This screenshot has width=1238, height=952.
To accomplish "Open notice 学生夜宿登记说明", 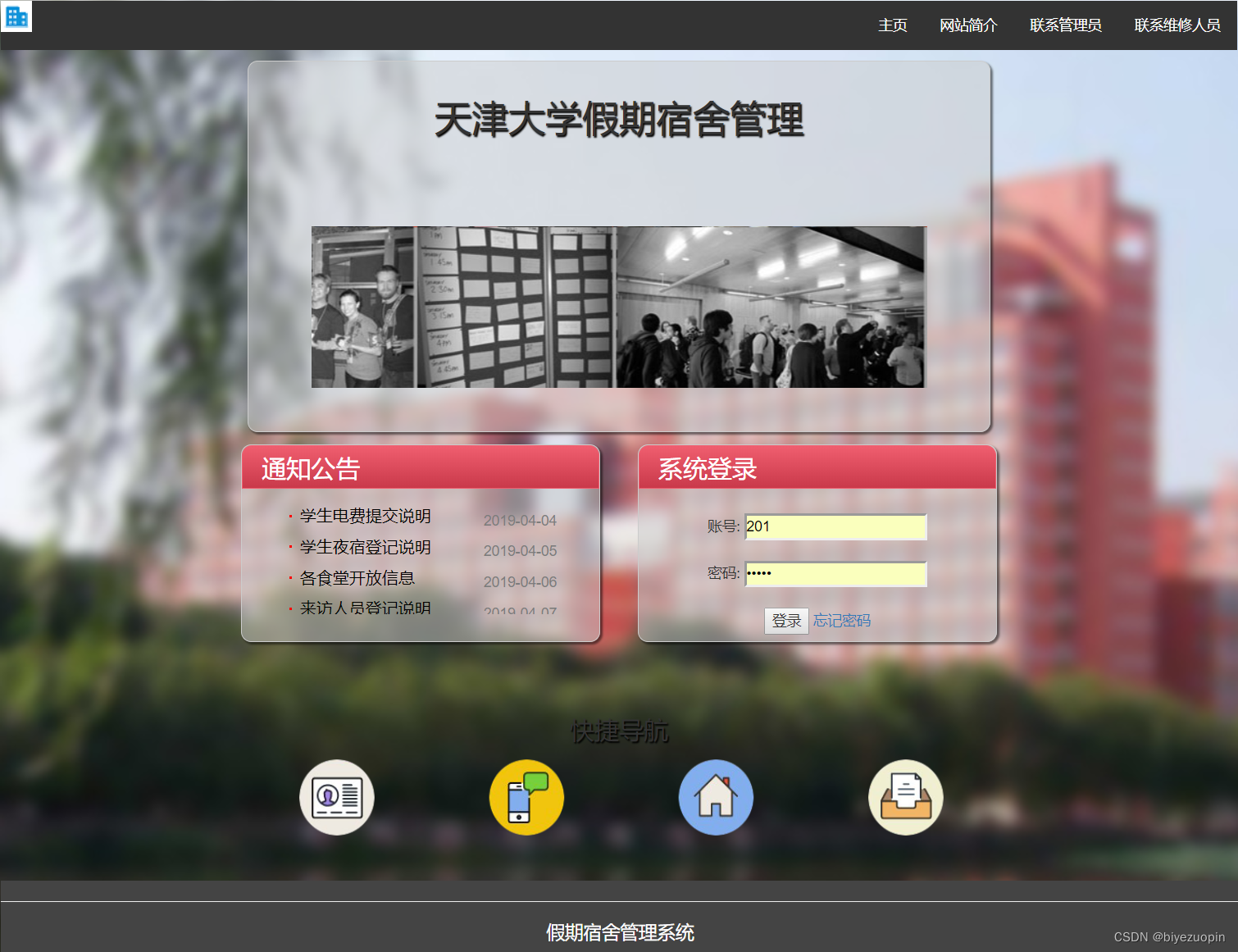I will click(x=366, y=547).
